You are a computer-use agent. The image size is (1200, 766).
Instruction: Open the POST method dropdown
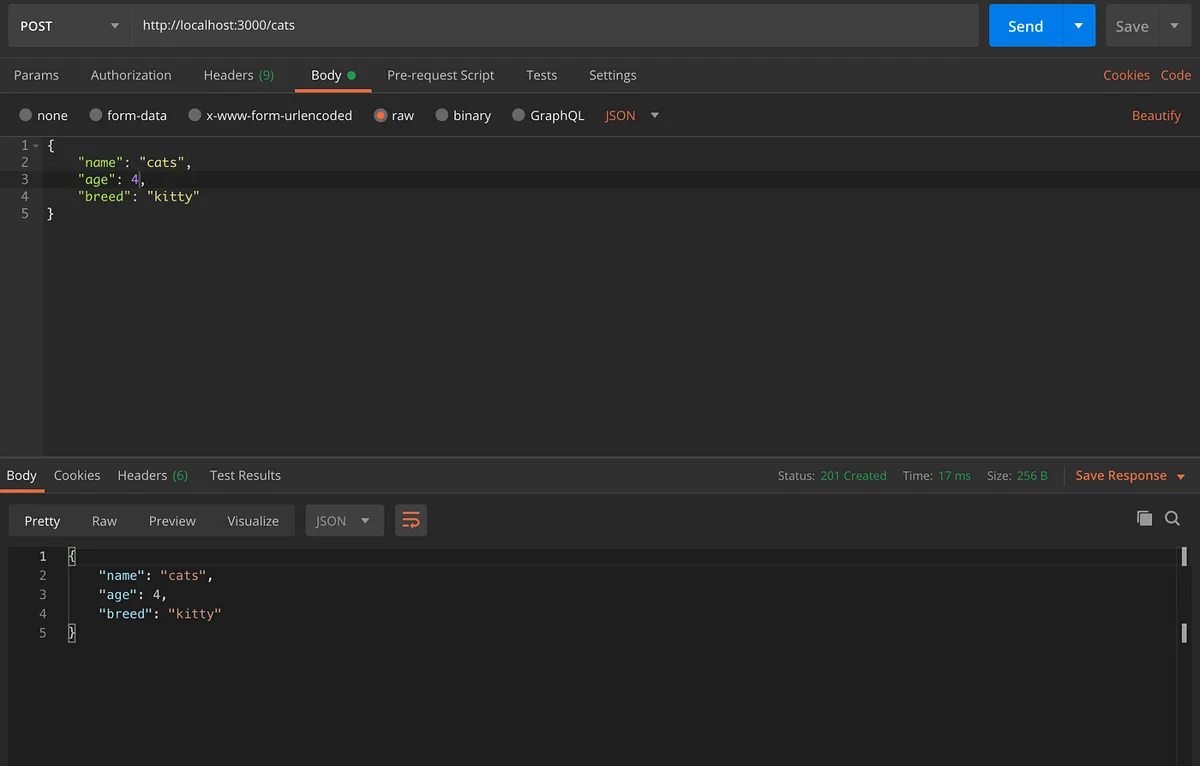70,26
